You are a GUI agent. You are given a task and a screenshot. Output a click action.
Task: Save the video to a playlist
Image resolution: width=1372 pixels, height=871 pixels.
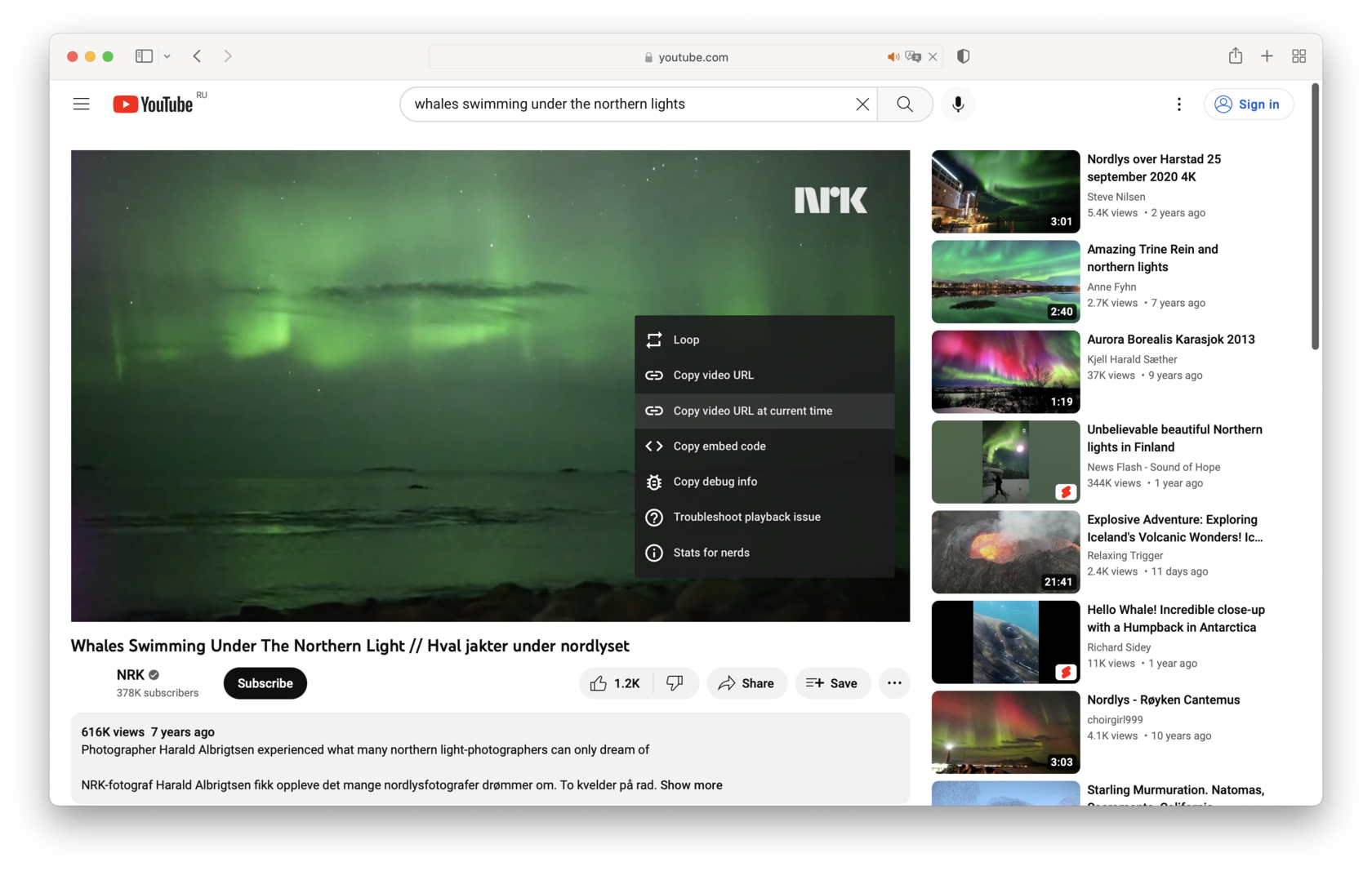coord(832,683)
